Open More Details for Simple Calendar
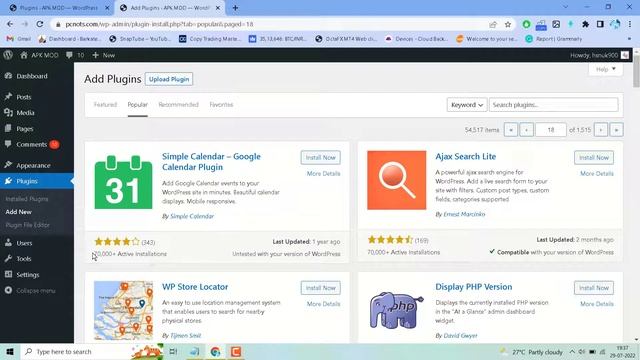The height and width of the screenshot is (360, 640). click(x=323, y=173)
